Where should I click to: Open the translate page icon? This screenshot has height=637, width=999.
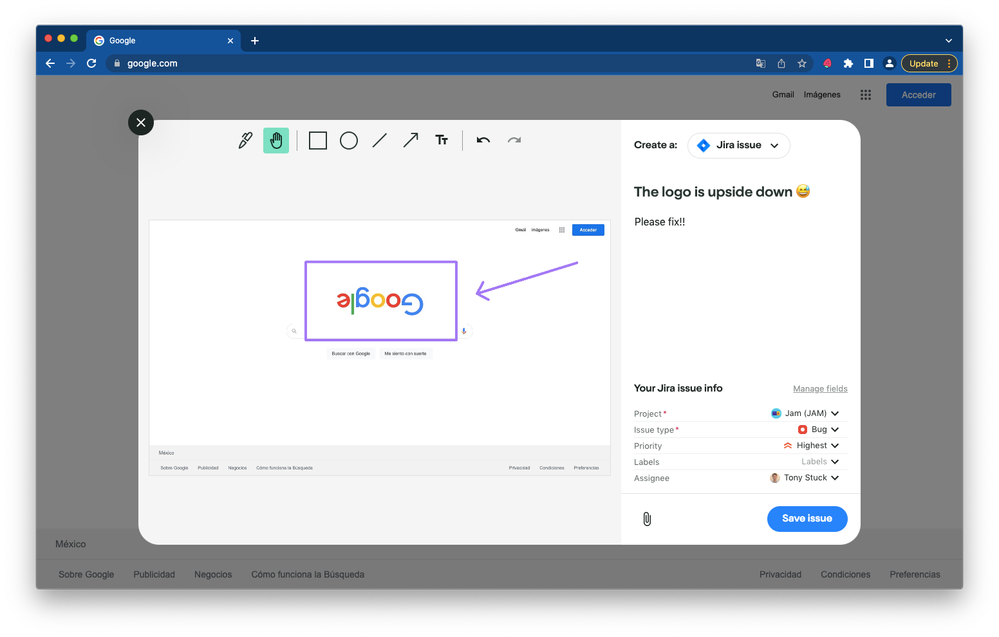[760, 63]
